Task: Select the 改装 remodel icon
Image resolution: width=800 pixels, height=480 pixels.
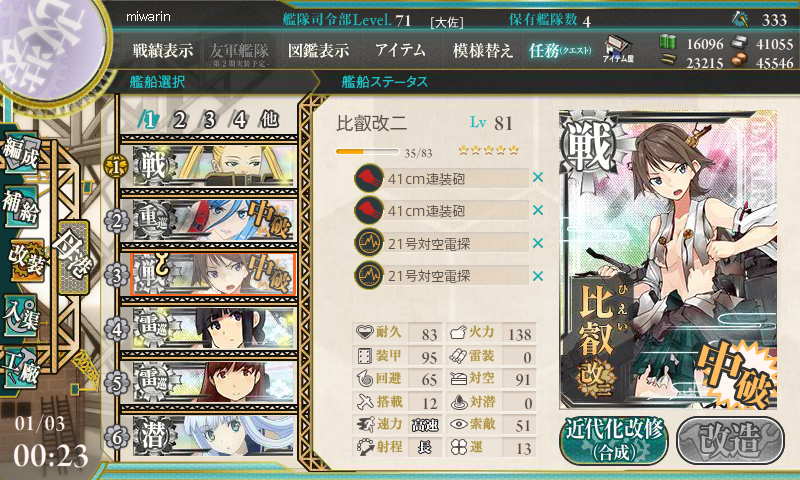Action: point(26,260)
